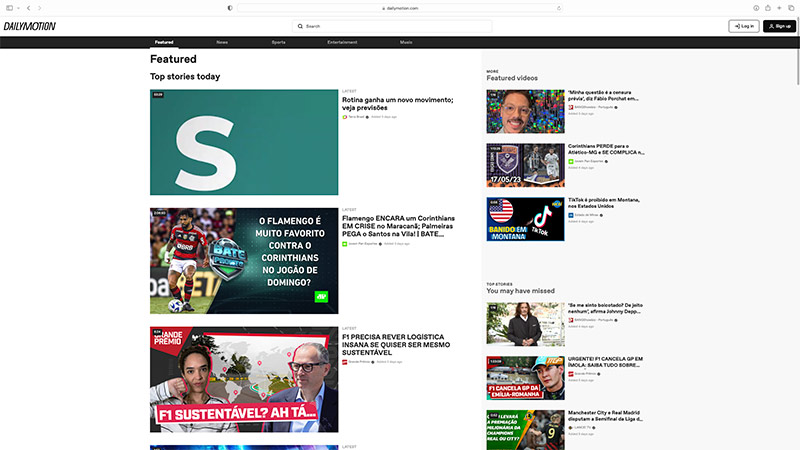Viewport: 800px width, 450px height.
Task: Click the Log in button
Action: coord(743,26)
